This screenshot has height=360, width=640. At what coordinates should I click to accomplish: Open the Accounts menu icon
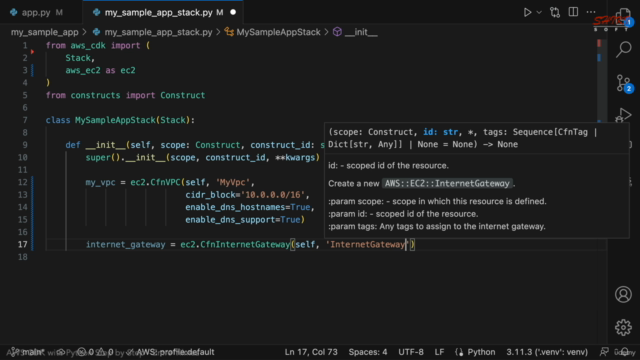pyautogui.click(x=623, y=294)
